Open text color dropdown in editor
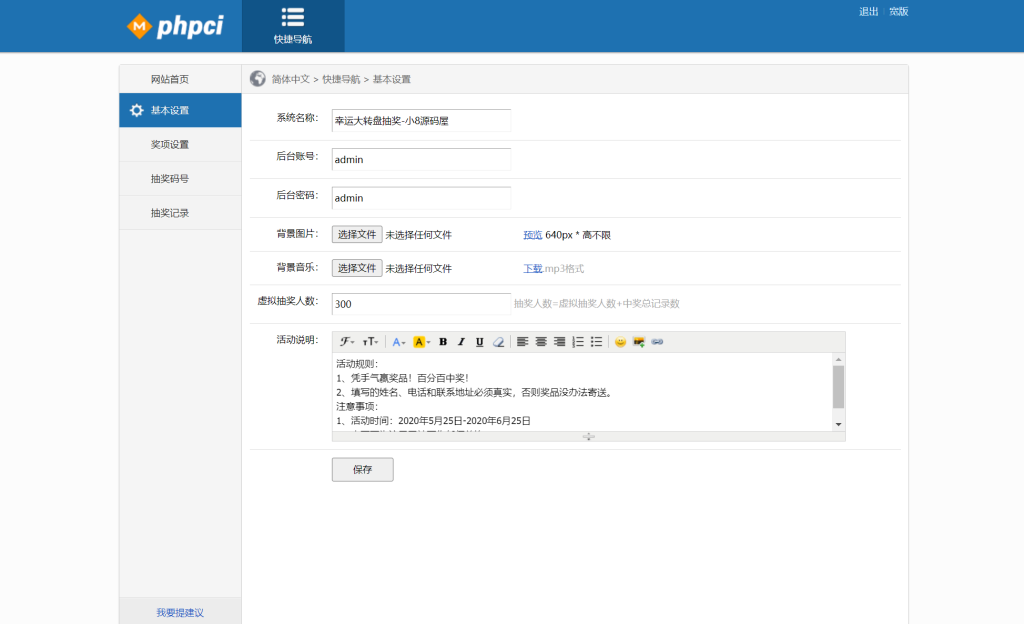Screen dimensions: 1024x624 point(398,342)
